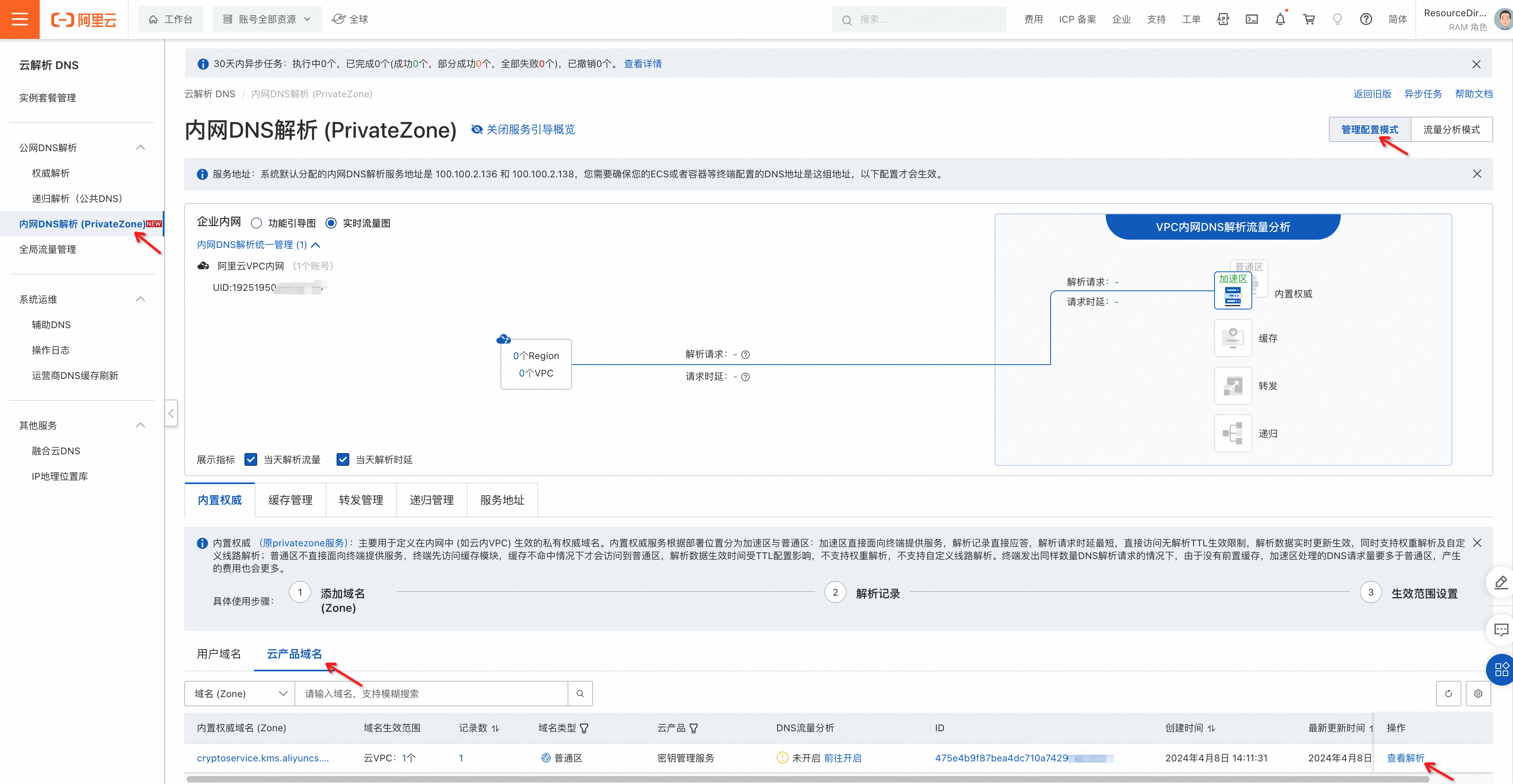Collapse the left sidebar panel
1513x784 pixels.
tap(171, 413)
